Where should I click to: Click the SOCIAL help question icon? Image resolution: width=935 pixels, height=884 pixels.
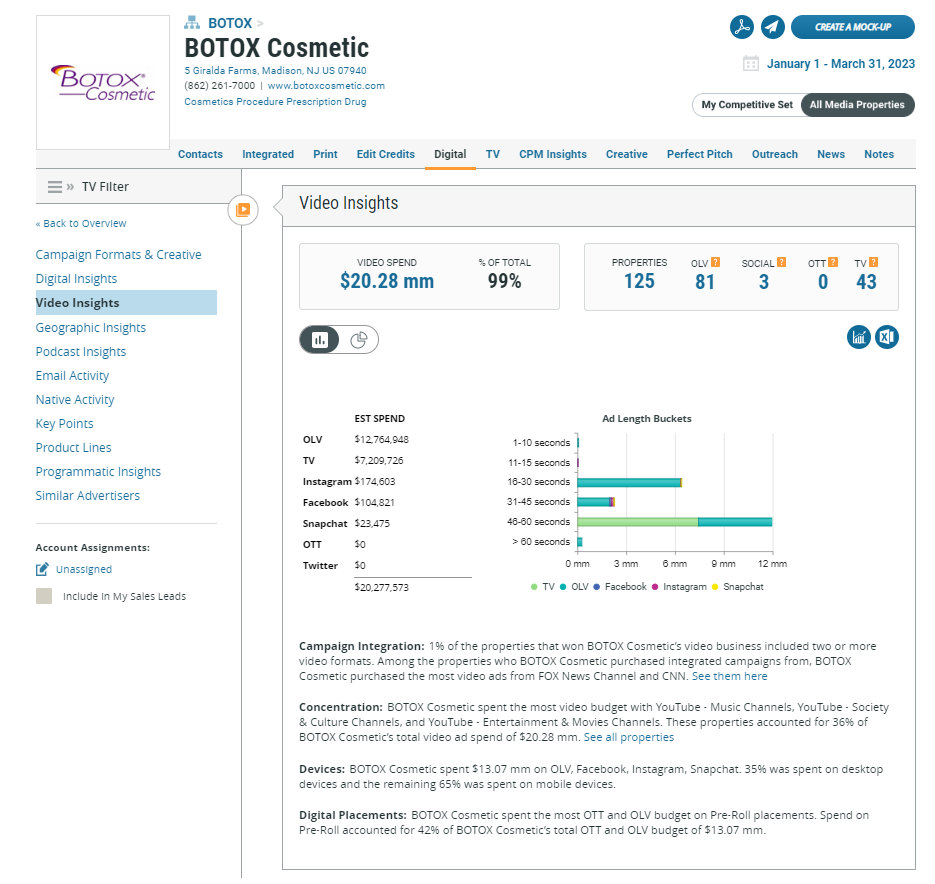(x=781, y=262)
